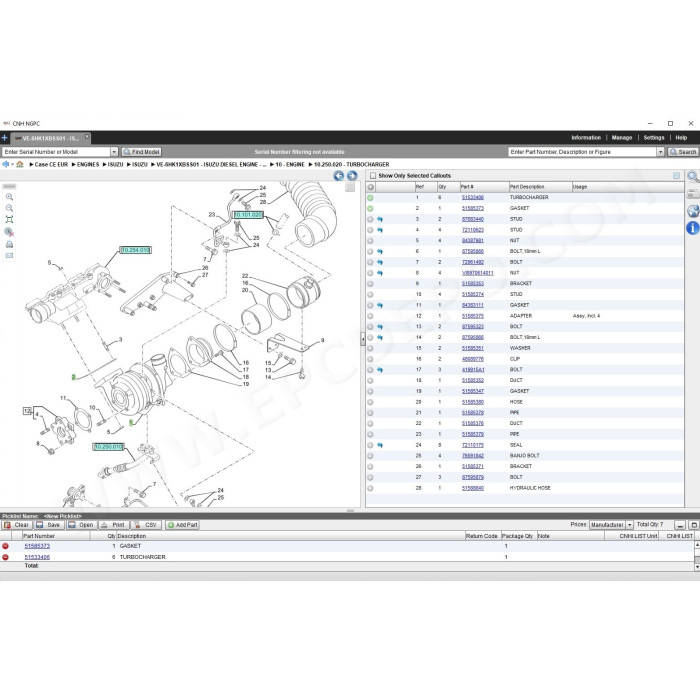Click the Add Part button
700x700 pixels.
[182, 525]
